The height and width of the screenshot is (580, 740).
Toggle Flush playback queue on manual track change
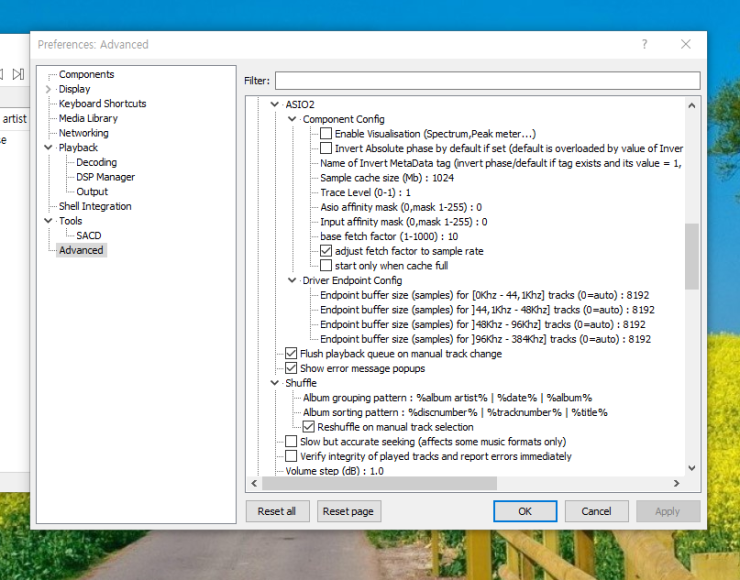pyautogui.click(x=291, y=353)
